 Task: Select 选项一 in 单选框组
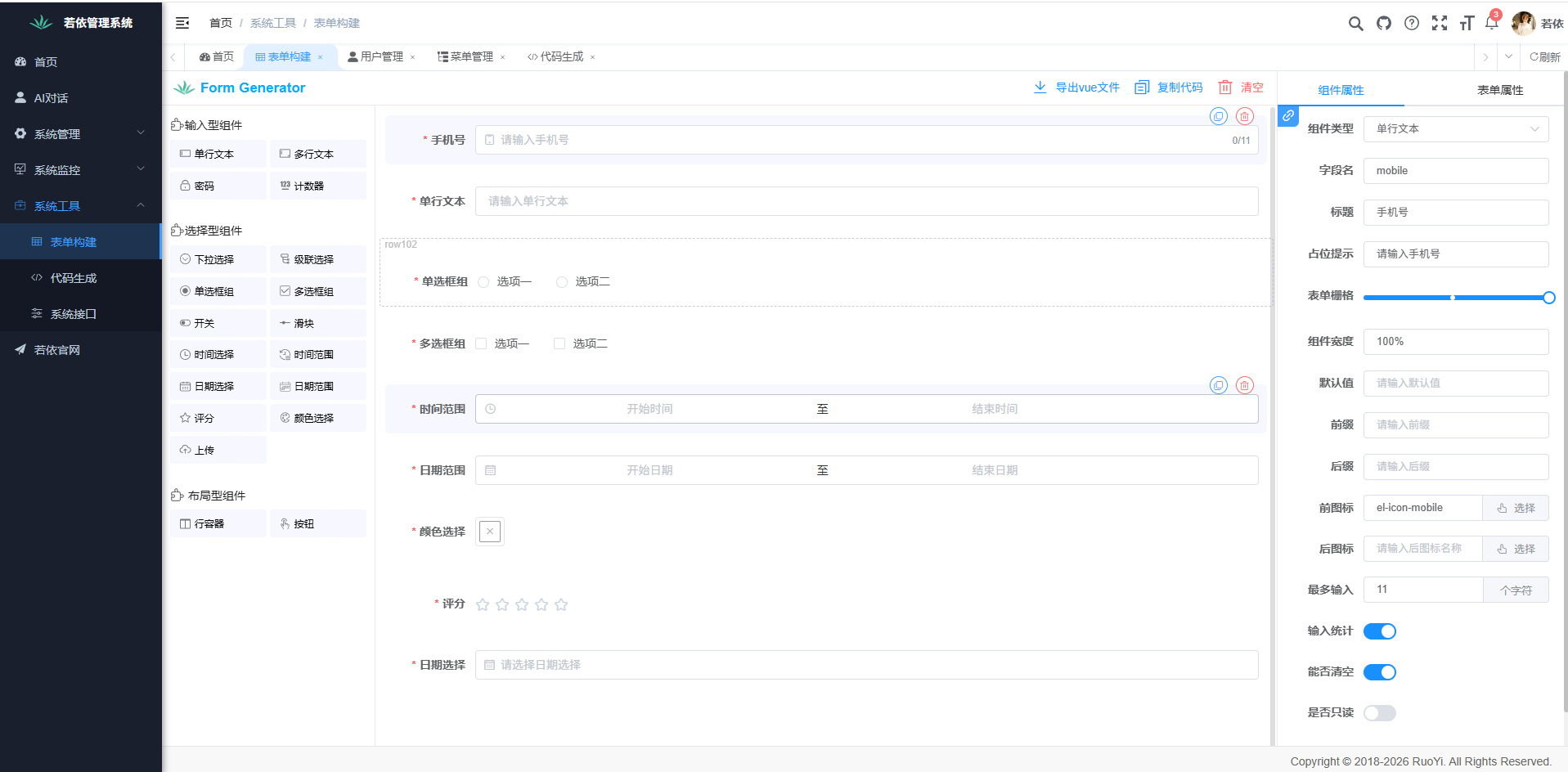[505, 282]
